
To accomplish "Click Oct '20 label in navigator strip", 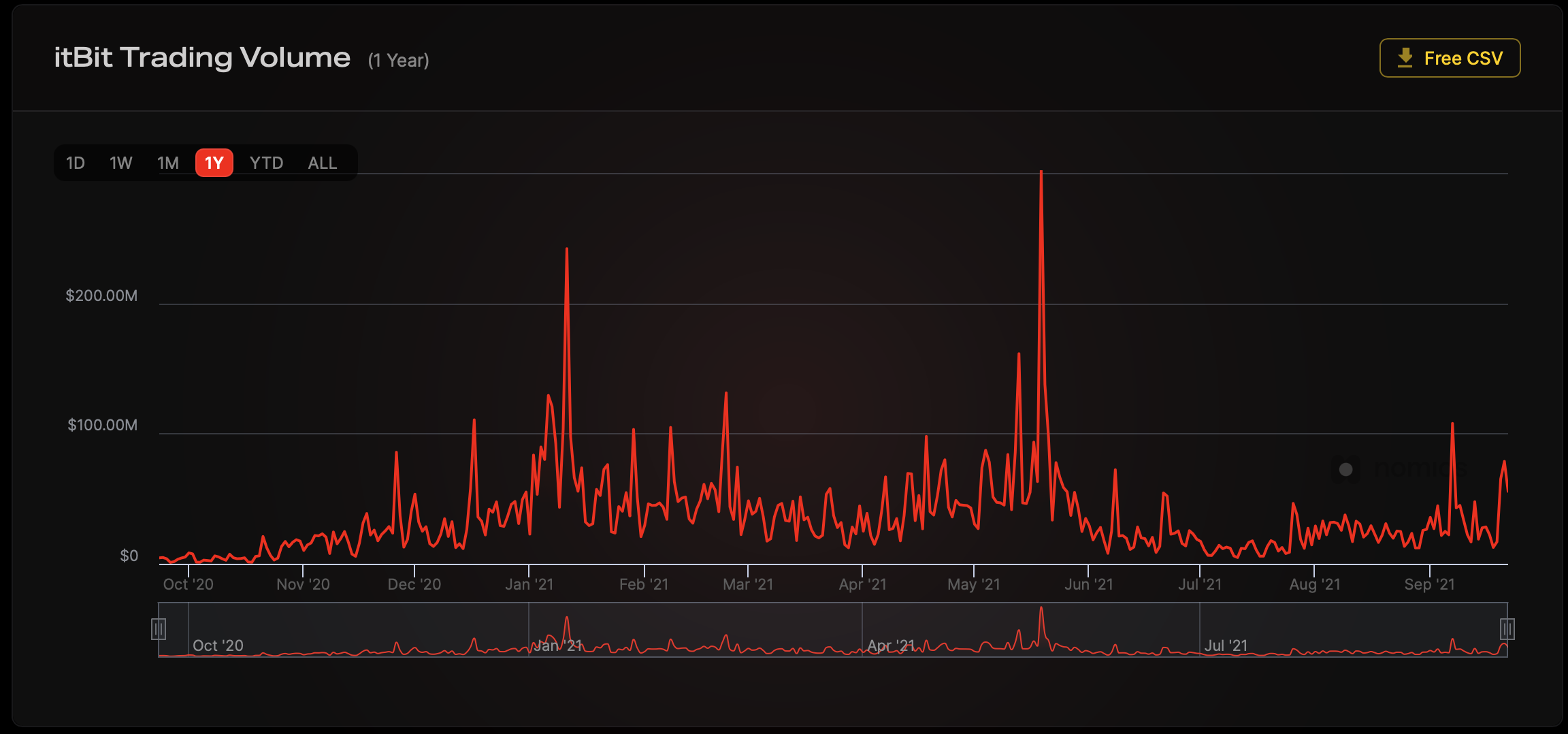I will pyautogui.click(x=218, y=645).
